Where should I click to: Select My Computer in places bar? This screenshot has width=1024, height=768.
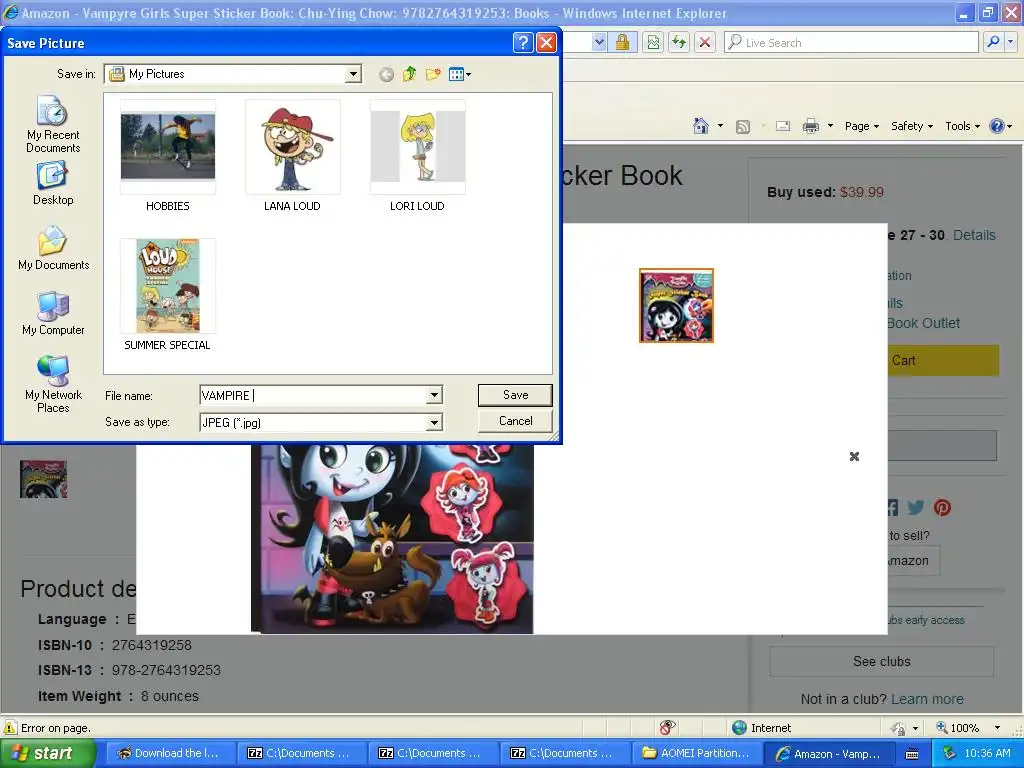[x=53, y=313]
